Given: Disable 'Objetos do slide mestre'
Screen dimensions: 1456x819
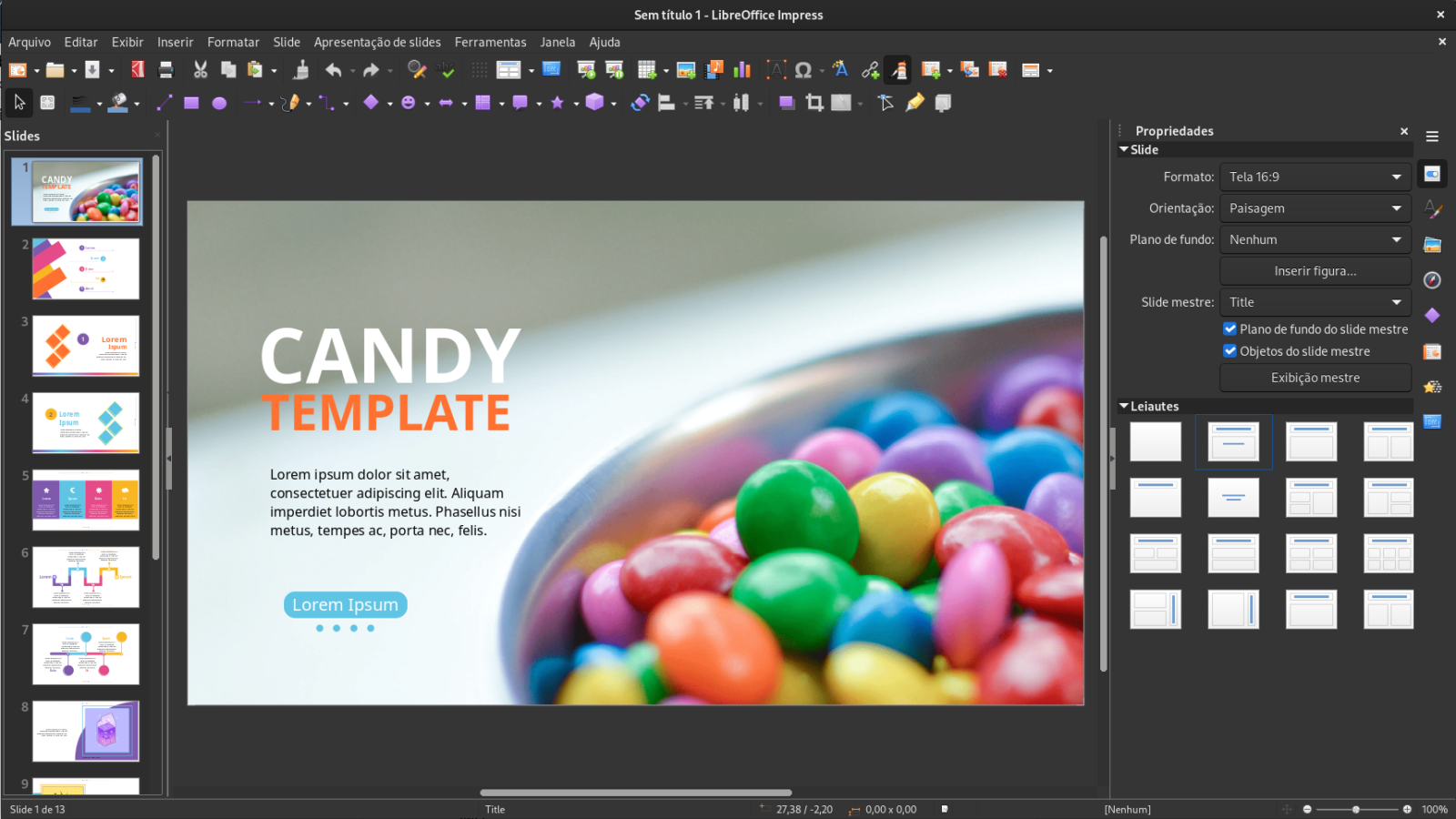Looking at the screenshot, I should pyautogui.click(x=1230, y=350).
